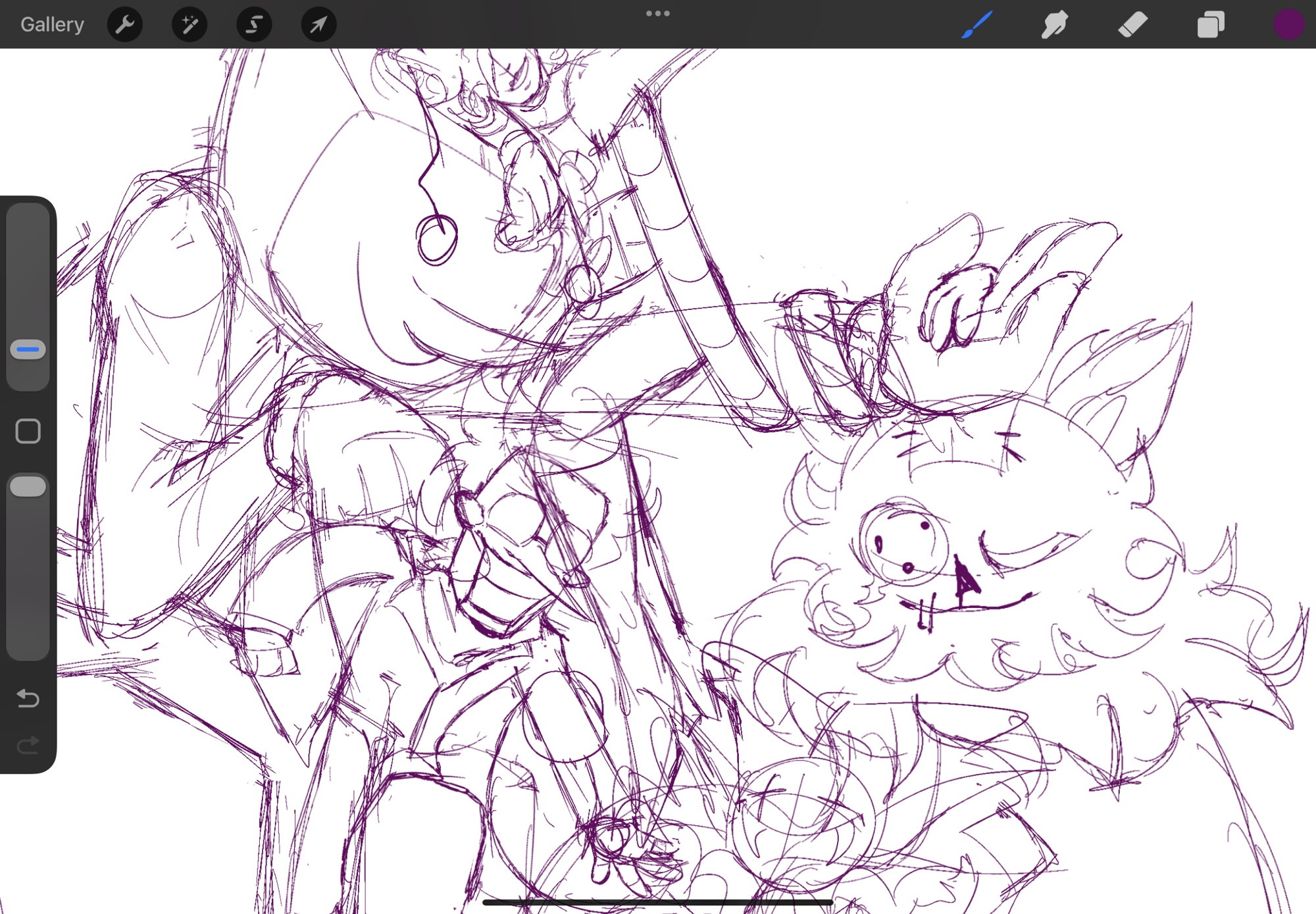1316x914 pixels.
Task: Open the purple active color swatch
Action: pyautogui.click(x=1288, y=24)
